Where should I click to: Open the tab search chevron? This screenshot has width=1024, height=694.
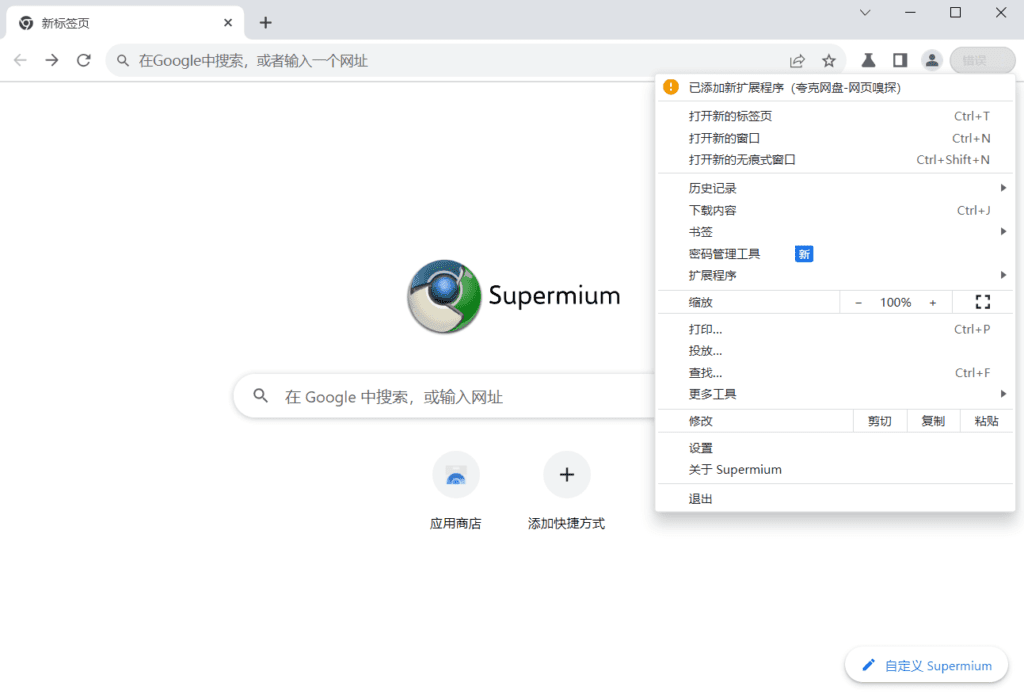[865, 12]
